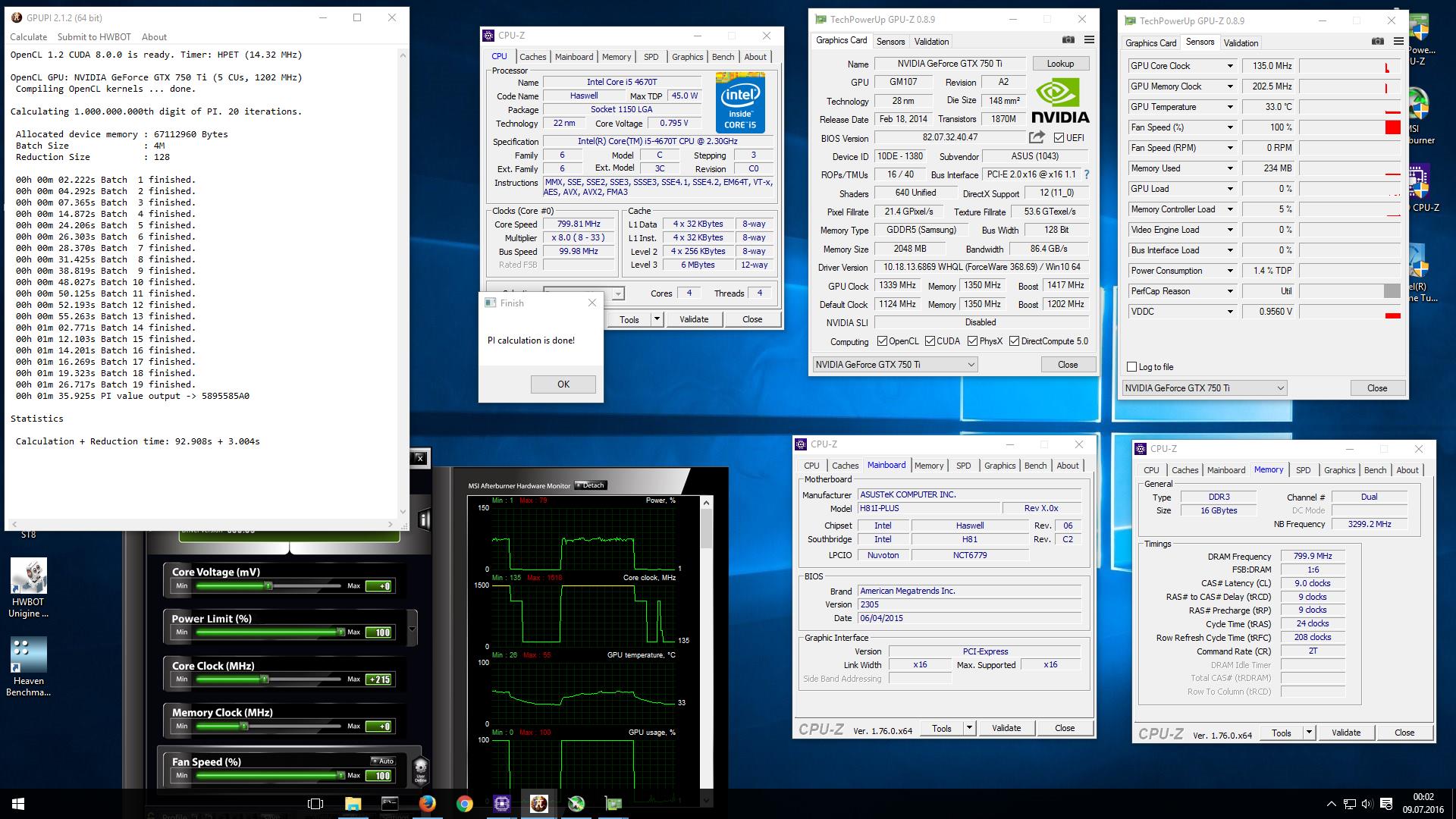Viewport: 1456px width, 819px height.
Task: Open hamburger menu in GPU-Z Graphics Card window
Action: 1089,40
